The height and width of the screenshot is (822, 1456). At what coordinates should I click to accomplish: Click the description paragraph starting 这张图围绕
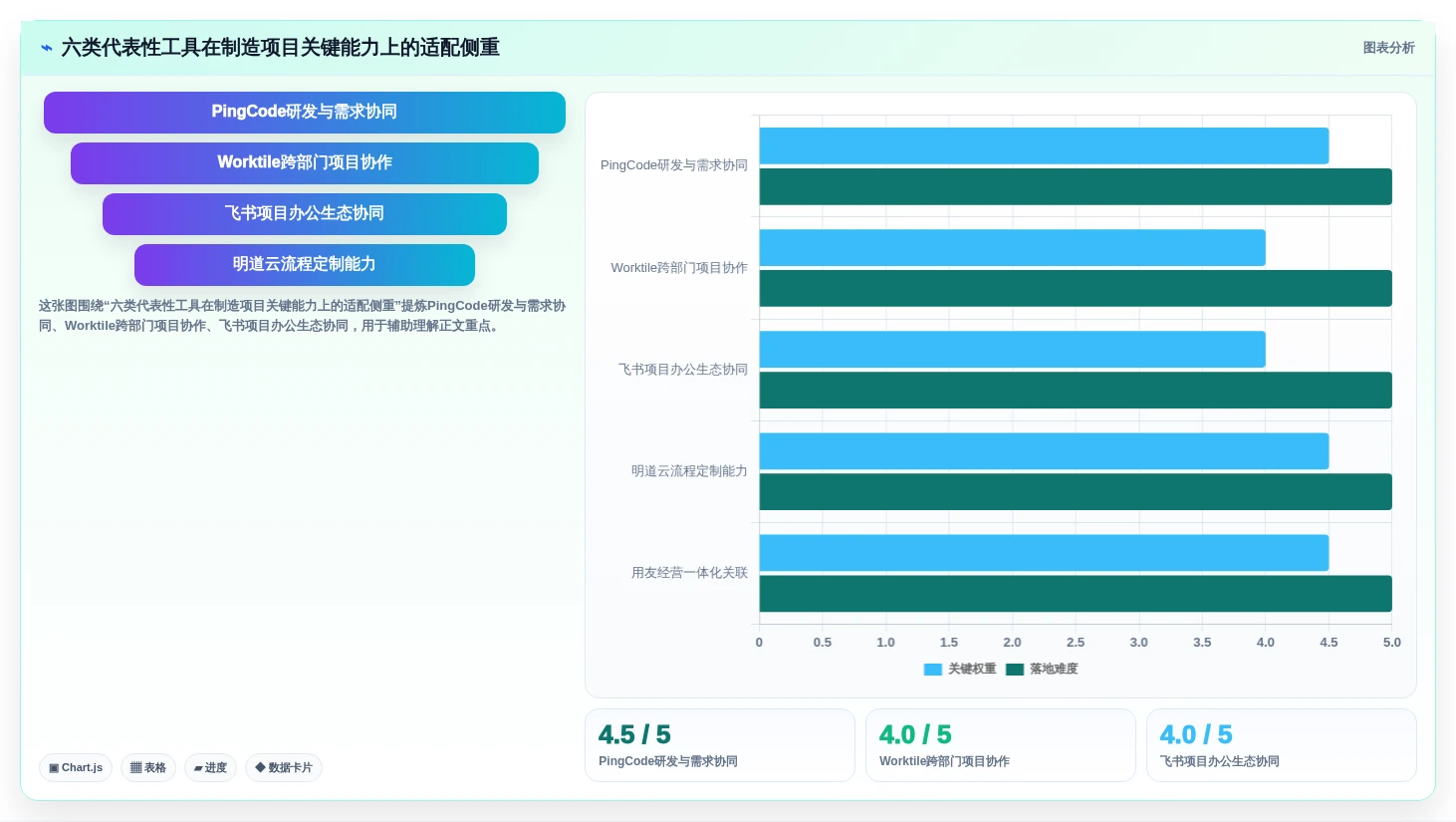coord(302,316)
